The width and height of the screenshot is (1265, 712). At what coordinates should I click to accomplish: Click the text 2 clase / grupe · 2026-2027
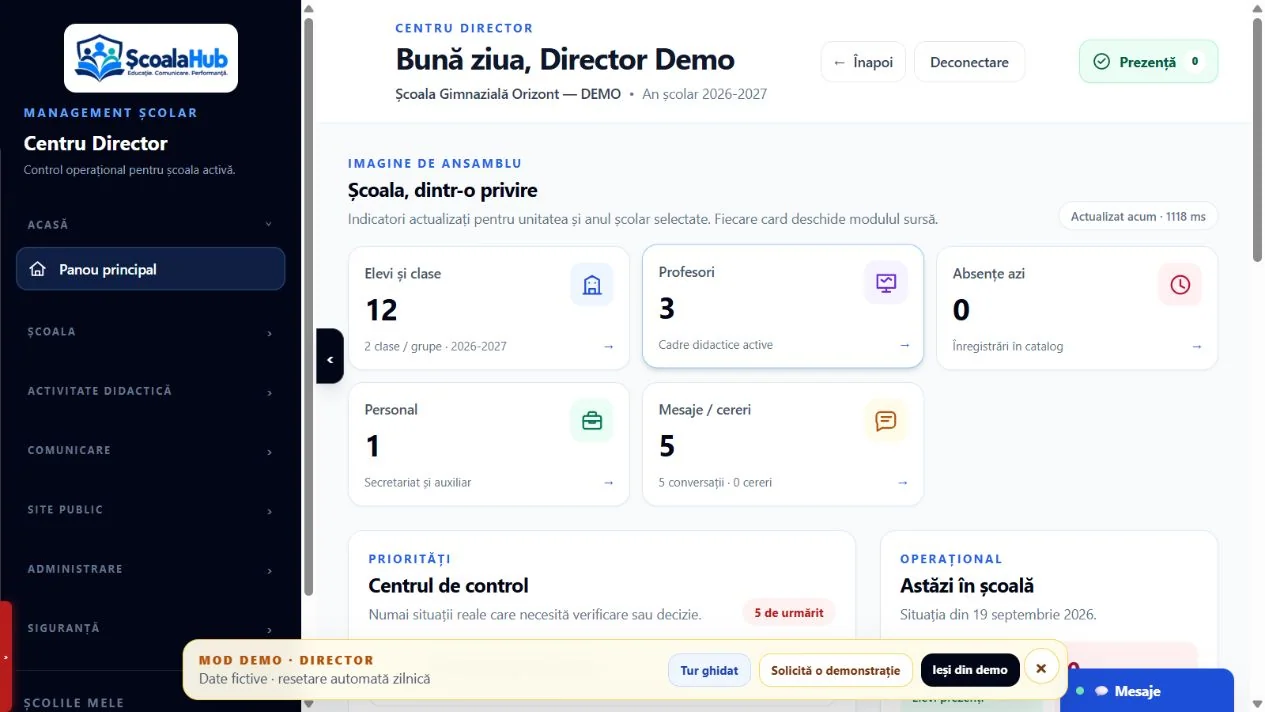435,347
